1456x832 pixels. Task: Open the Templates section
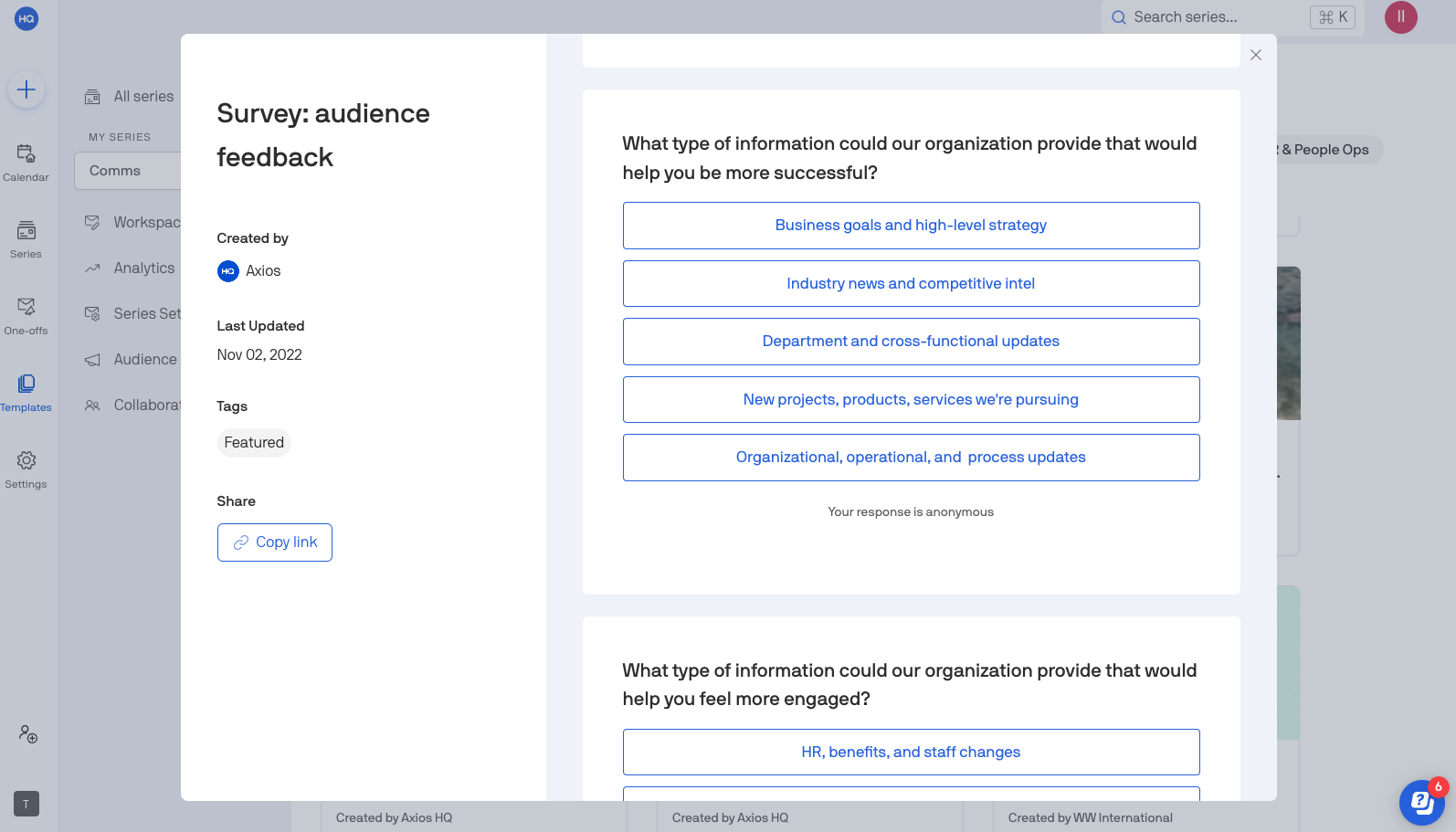point(26,393)
